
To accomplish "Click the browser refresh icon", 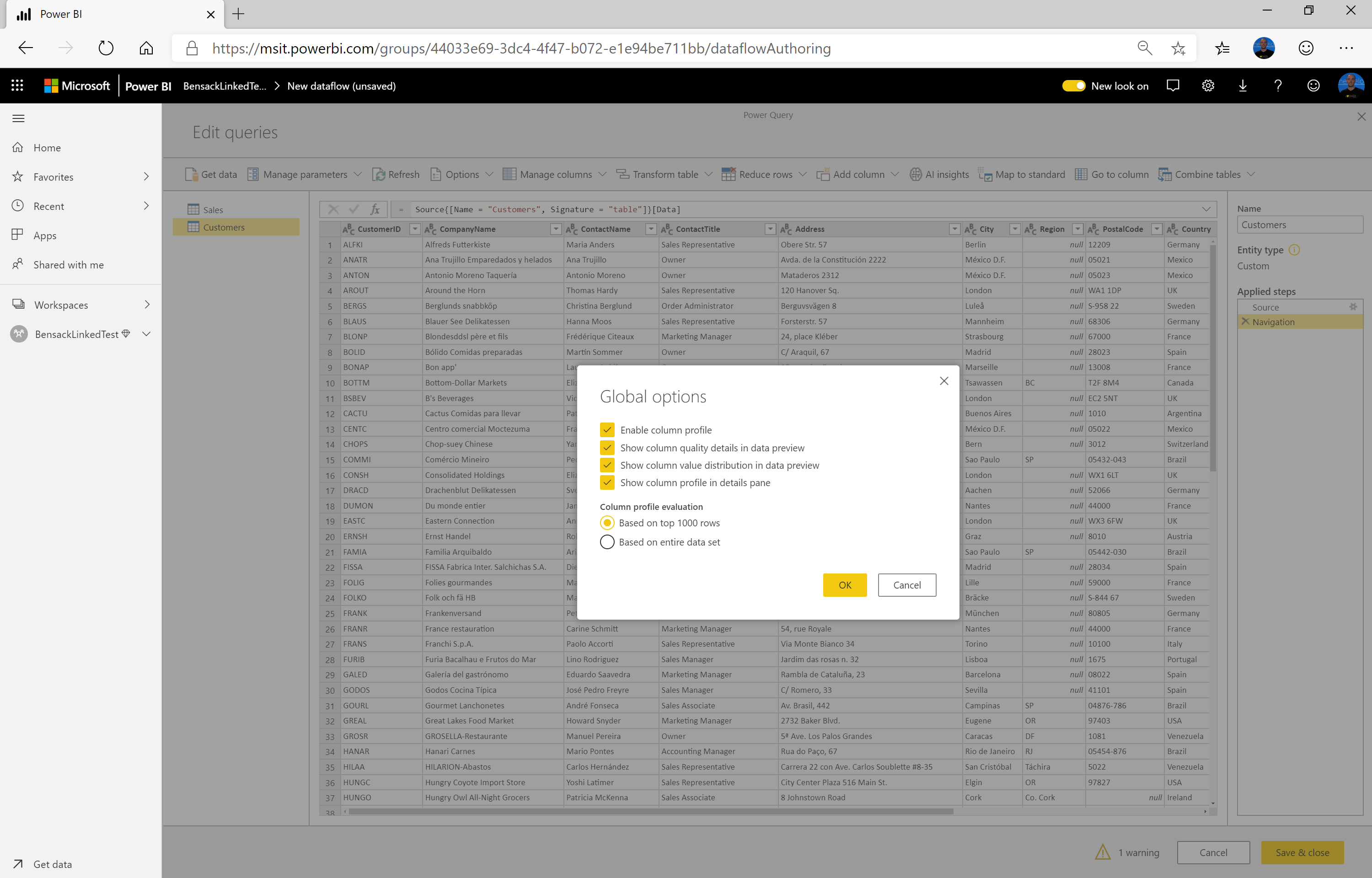I will pyautogui.click(x=106, y=48).
